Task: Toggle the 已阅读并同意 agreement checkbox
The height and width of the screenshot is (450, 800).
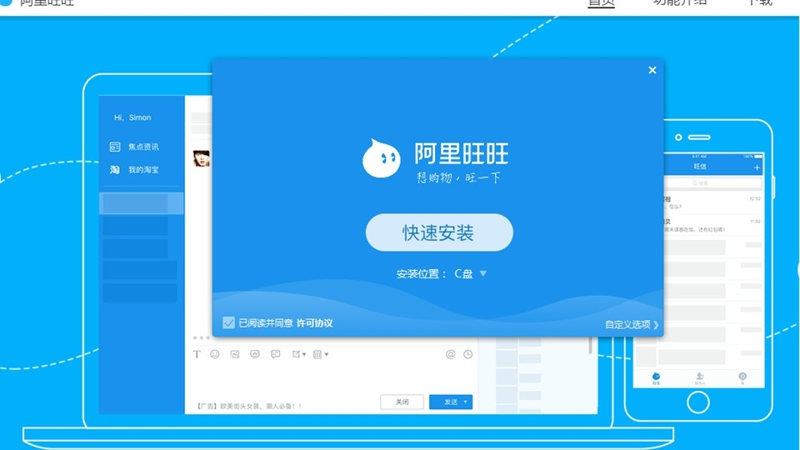Action: (229, 323)
